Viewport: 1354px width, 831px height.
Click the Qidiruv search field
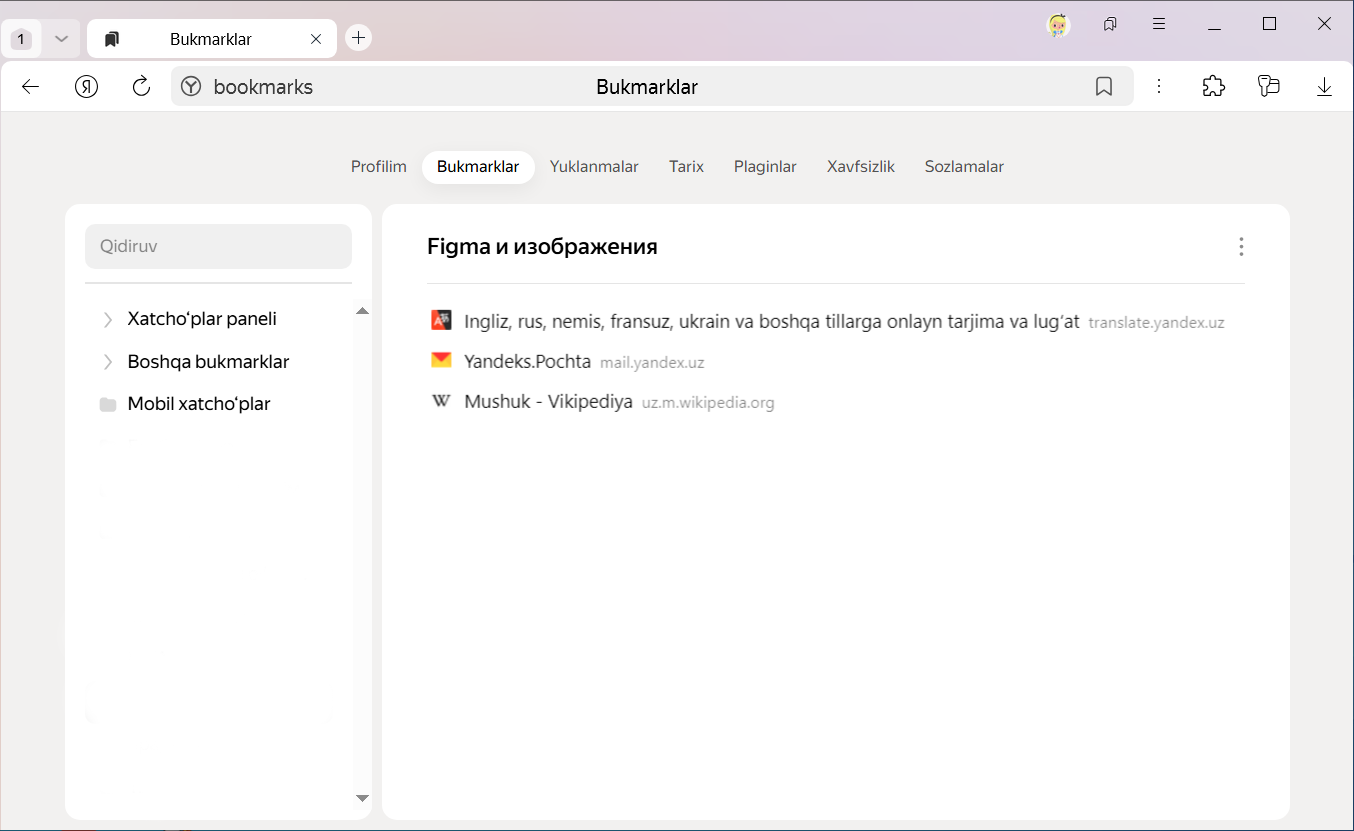pyautogui.click(x=218, y=246)
